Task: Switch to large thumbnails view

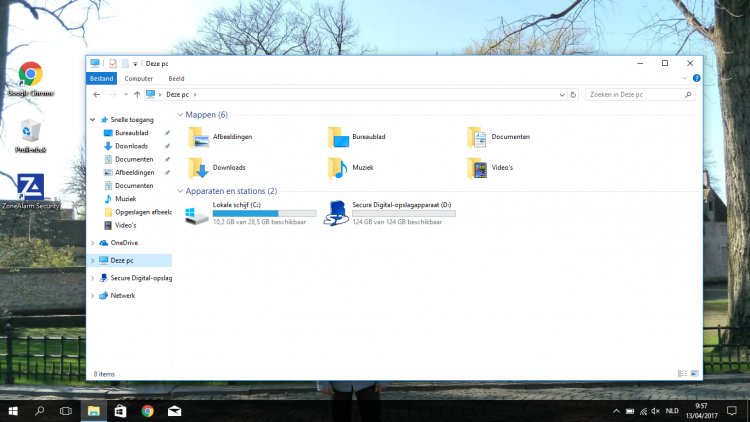Action: click(x=694, y=373)
